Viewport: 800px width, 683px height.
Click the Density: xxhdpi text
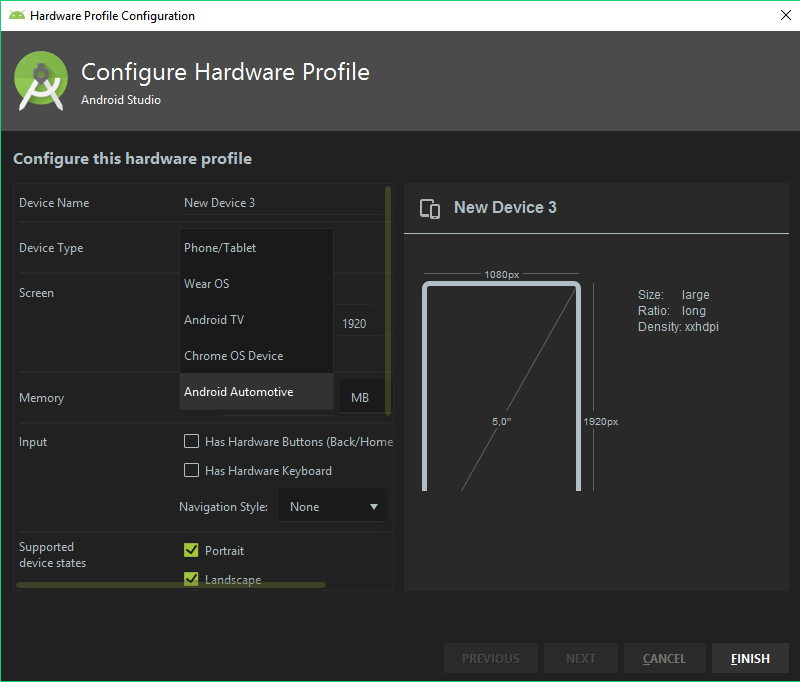[678, 327]
